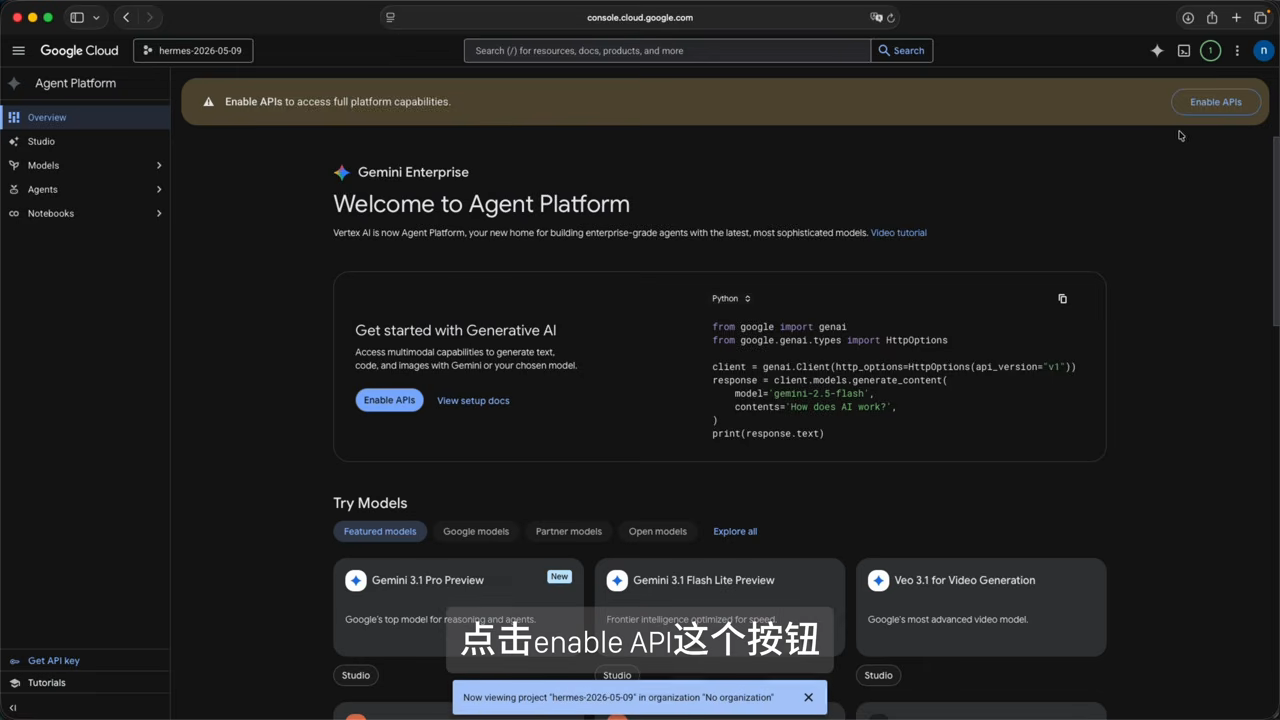Viewport: 1280px width, 720px height.
Task: Switch to the Google models tab
Action: (x=476, y=531)
